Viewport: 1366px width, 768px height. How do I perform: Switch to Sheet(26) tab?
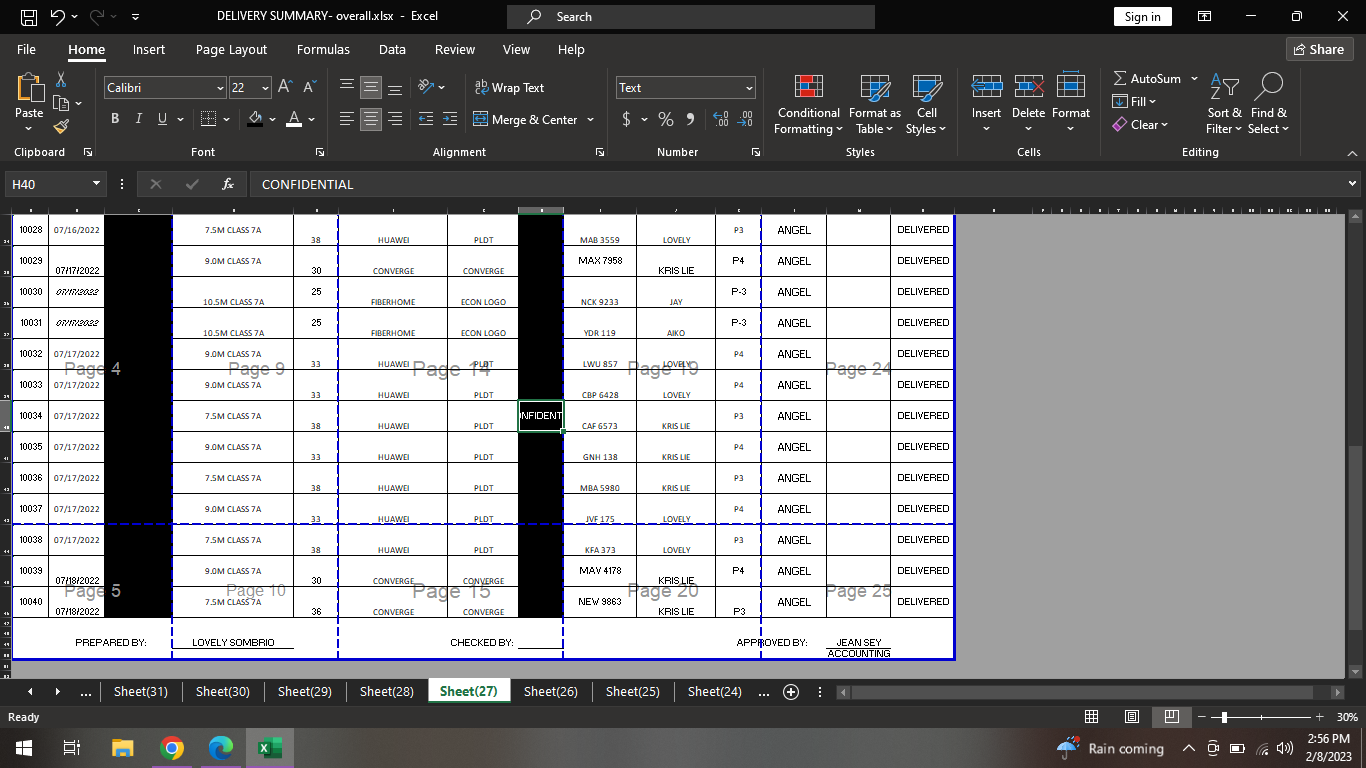(550, 691)
